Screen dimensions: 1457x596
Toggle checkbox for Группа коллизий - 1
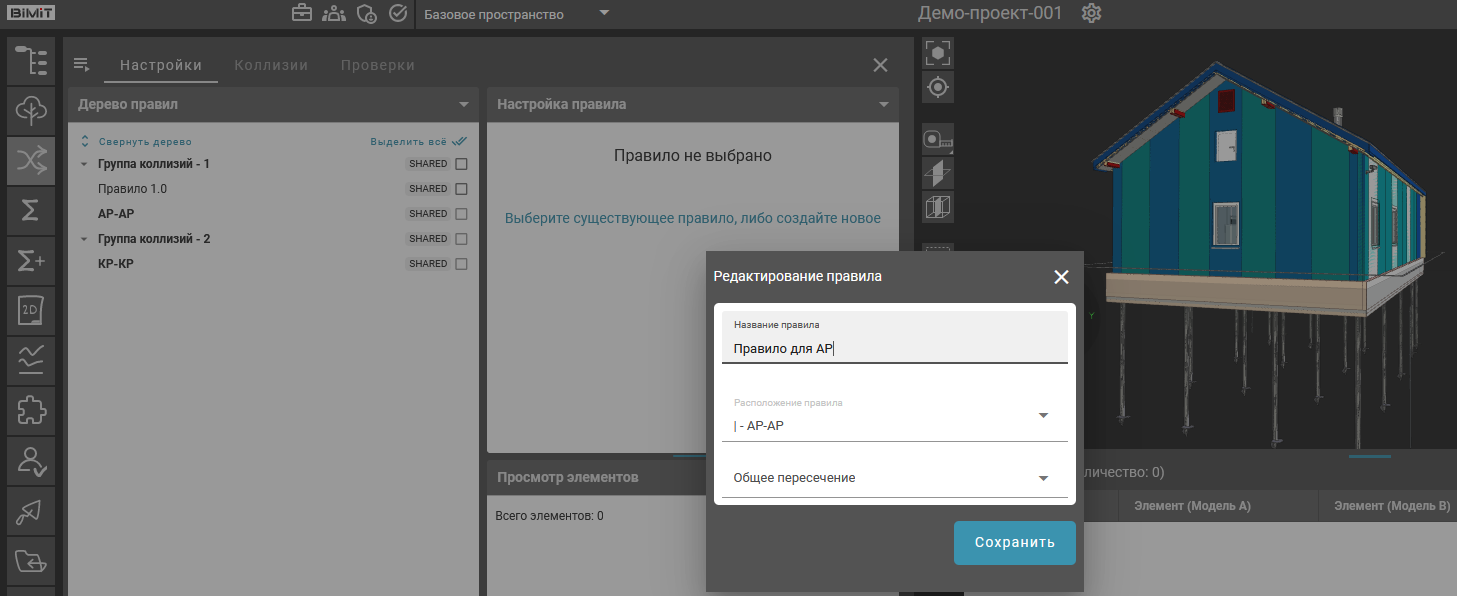point(461,164)
